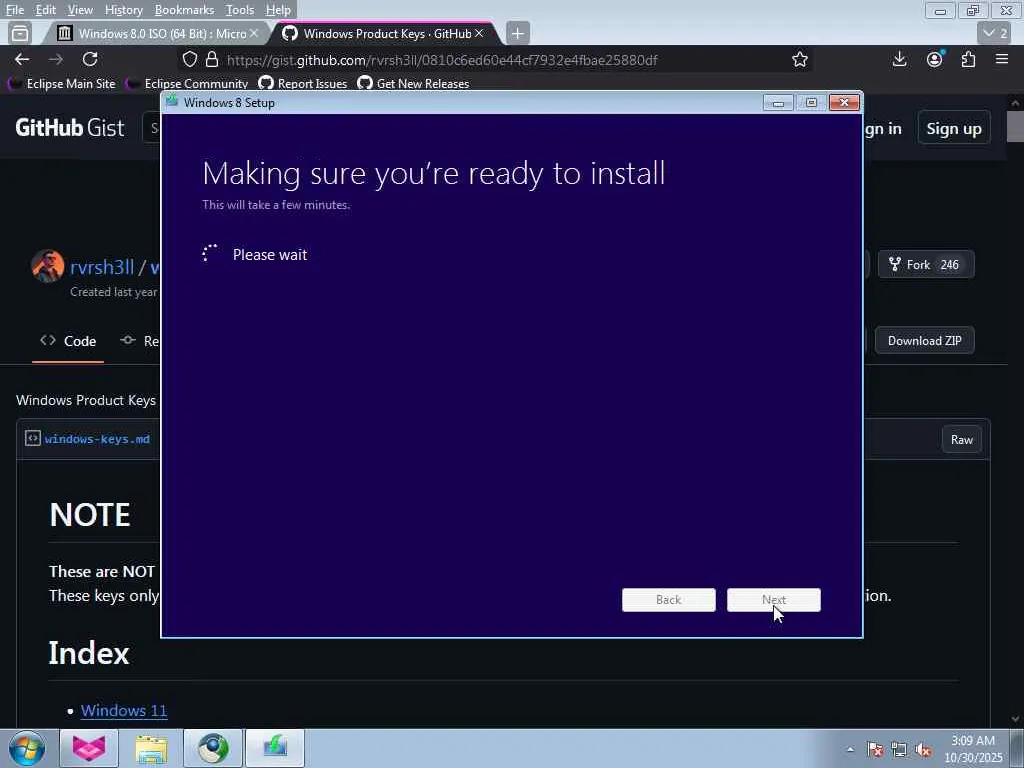Image resolution: width=1024 pixels, height=768 pixels.
Task: Click the code file icon beside windows-keys.md
Action: tap(33, 438)
